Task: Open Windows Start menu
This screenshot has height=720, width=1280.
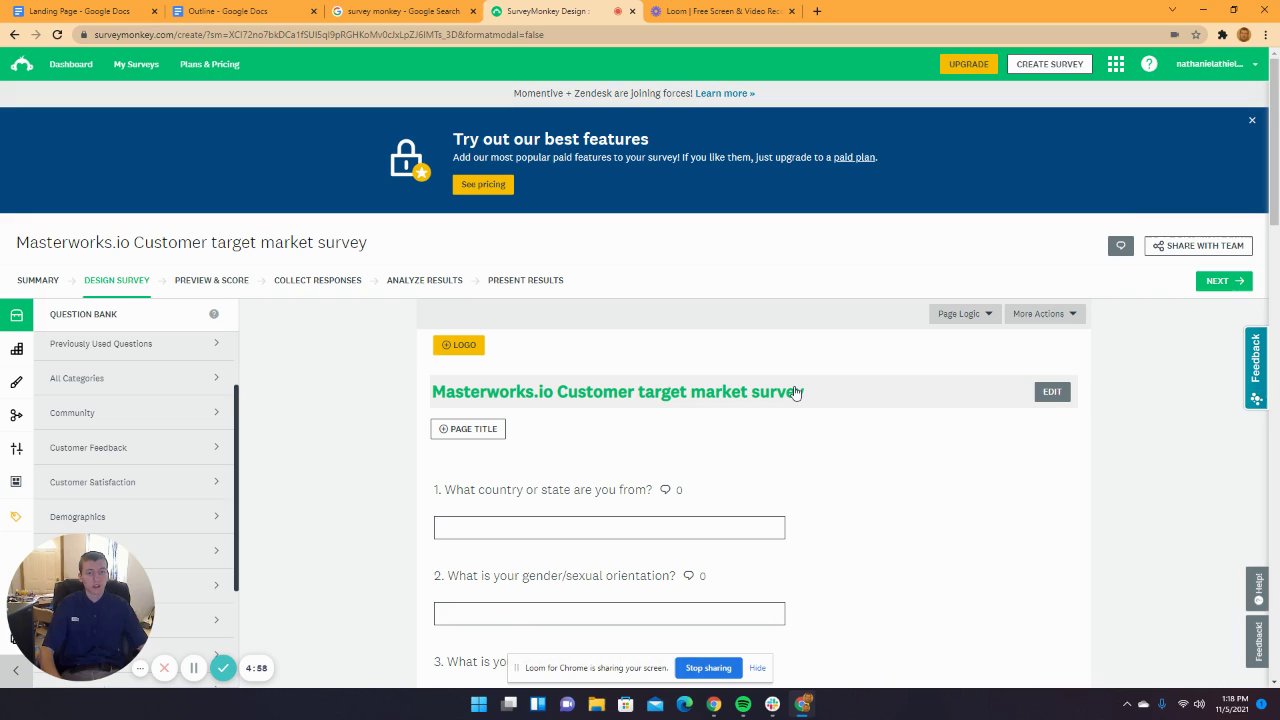Action: (x=479, y=704)
